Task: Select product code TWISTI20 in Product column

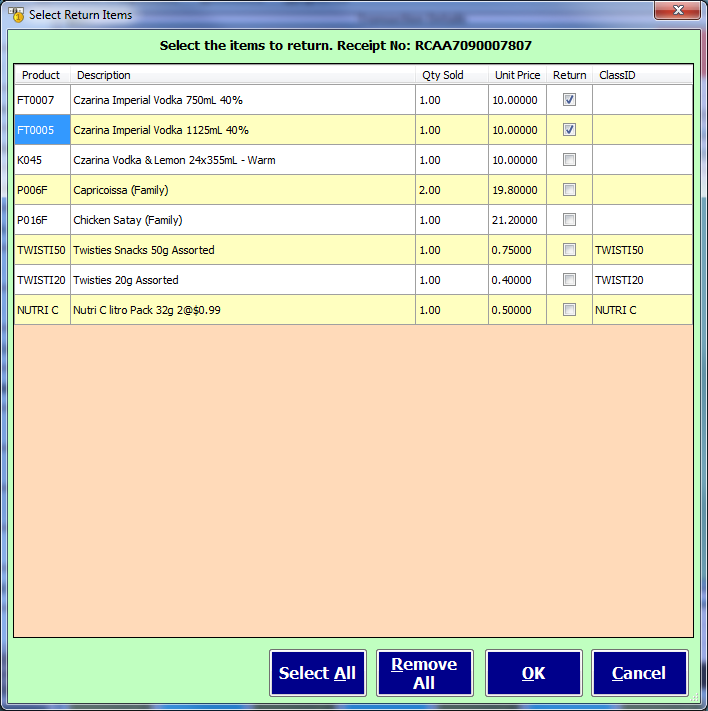Action: (42, 279)
